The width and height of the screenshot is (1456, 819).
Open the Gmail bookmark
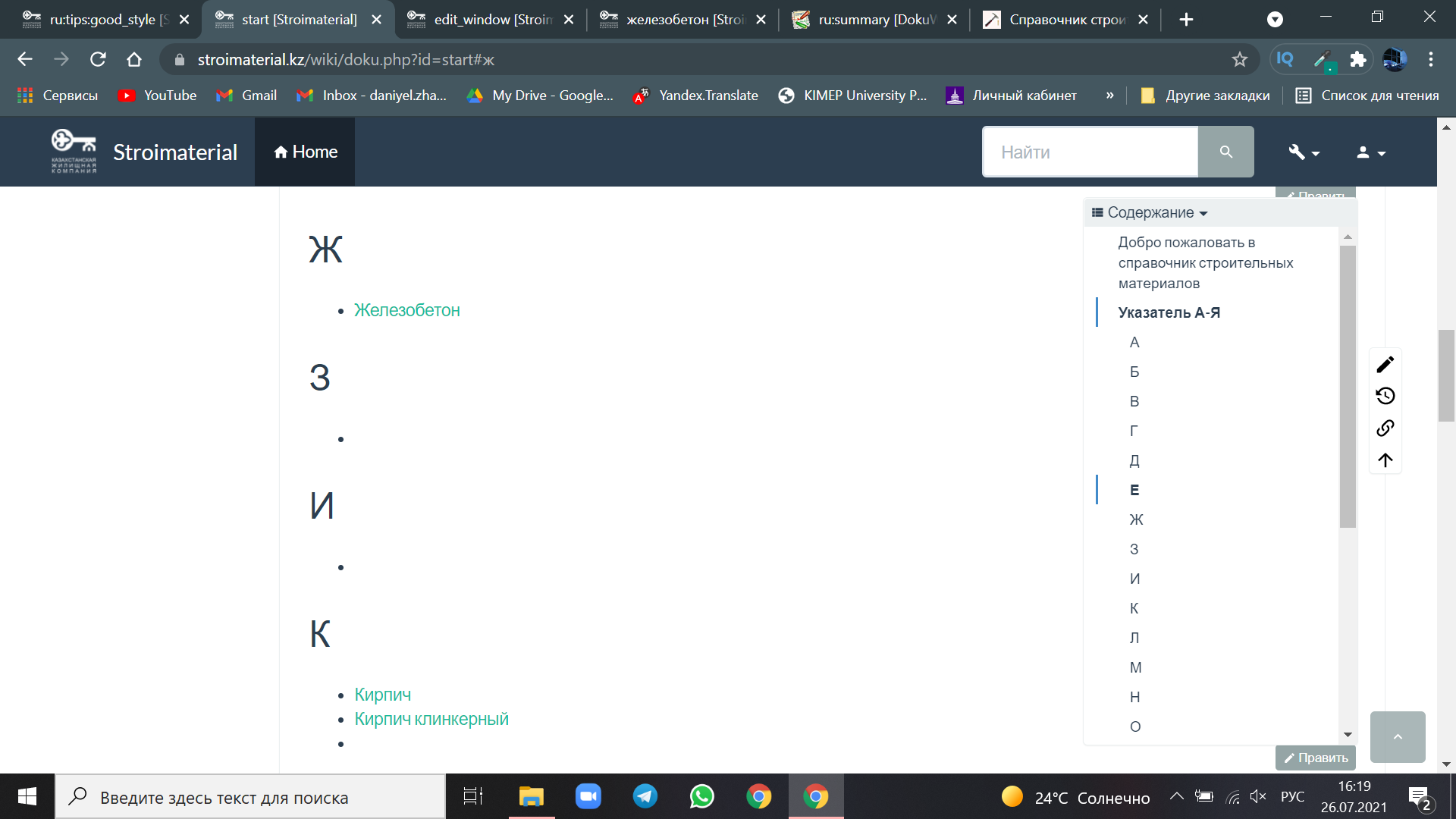click(x=246, y=96)
